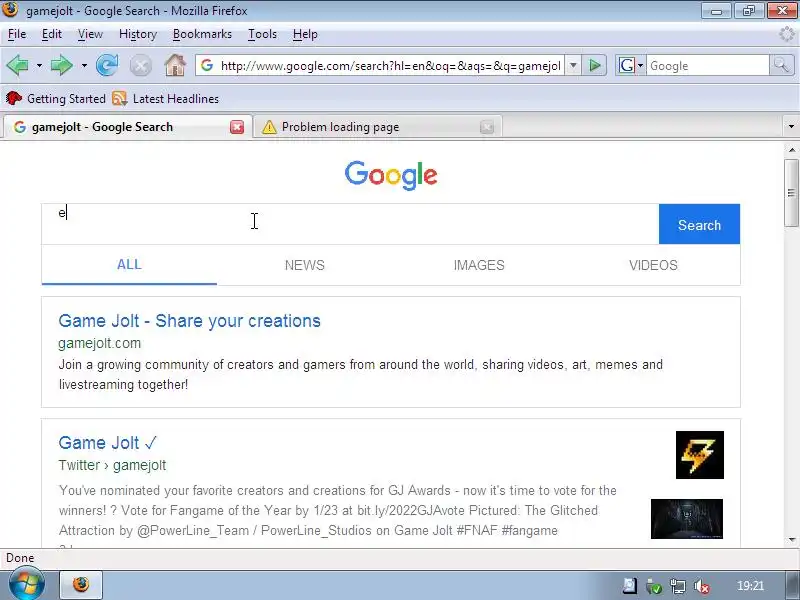This screenshot has width=800, height=600.
Task: Open Game Jolt - Share your creations link
Action: click(189, 321)
